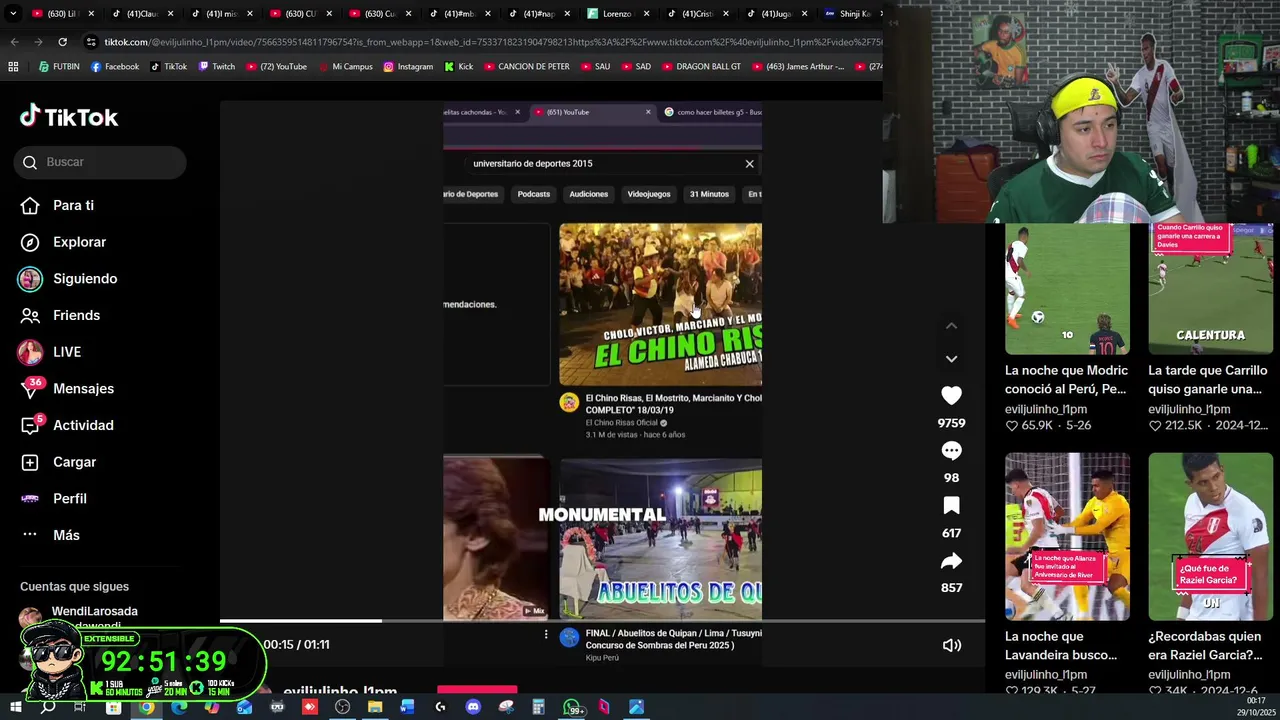Open the taskbar clock and date
The image size is (1280, 720).
click(1256, 707)
